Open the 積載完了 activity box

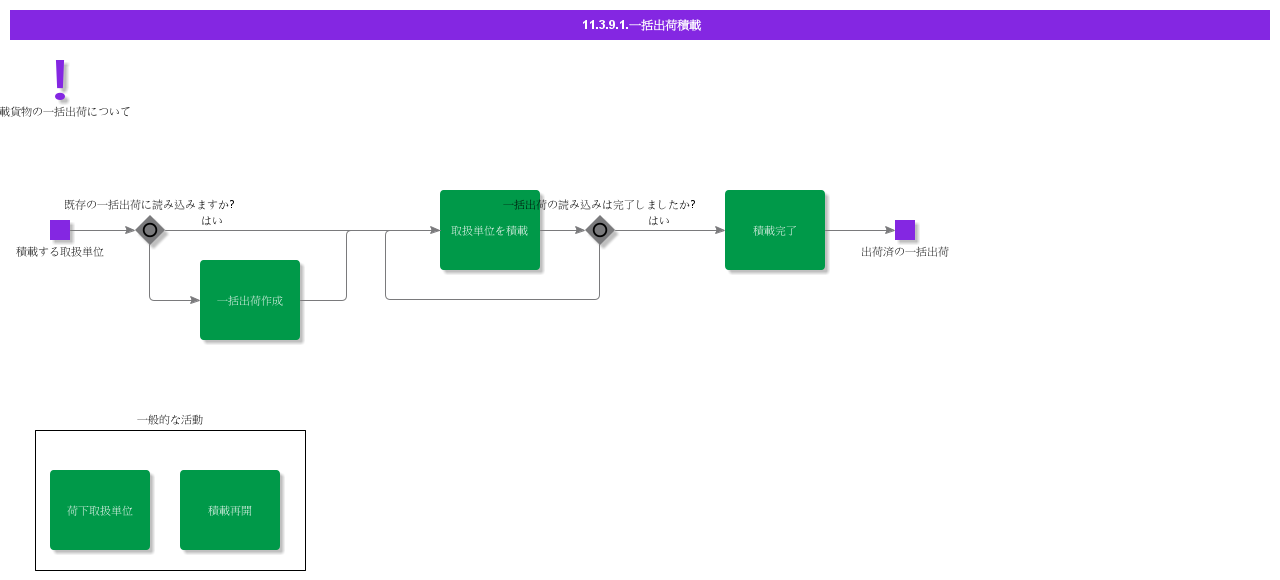click(775, 230)
